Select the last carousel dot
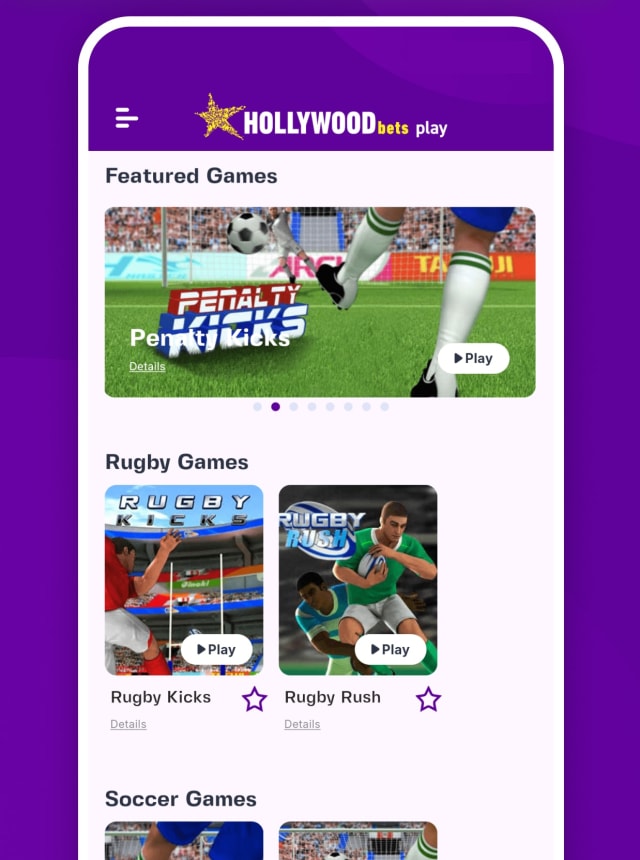This screenshot has height=860, width=640. coord(384,406)
